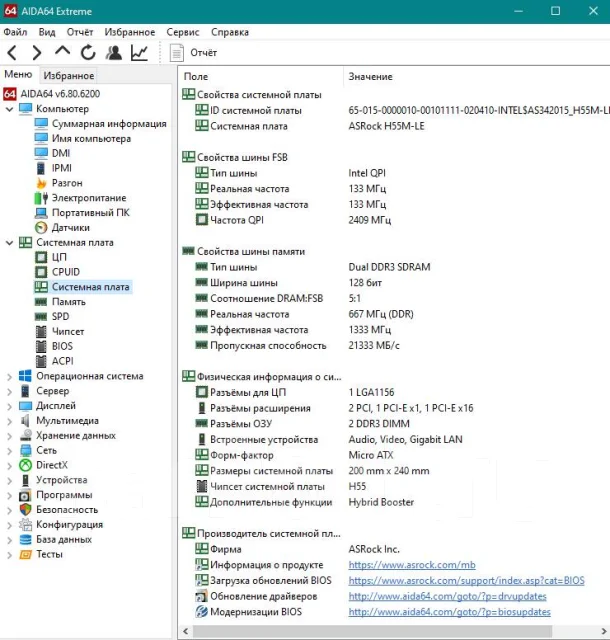The height and width of the screenshot is (640, 610).
Task: Open the Файл menu
Action: click(x=15, y=32)
